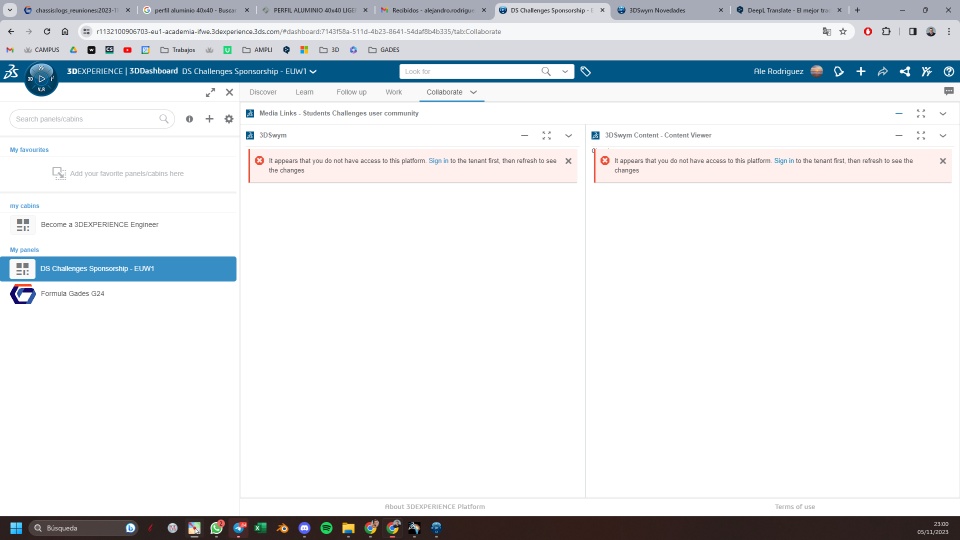
Task: Open notifications in the top bar
Action: (x=839, y=72)
